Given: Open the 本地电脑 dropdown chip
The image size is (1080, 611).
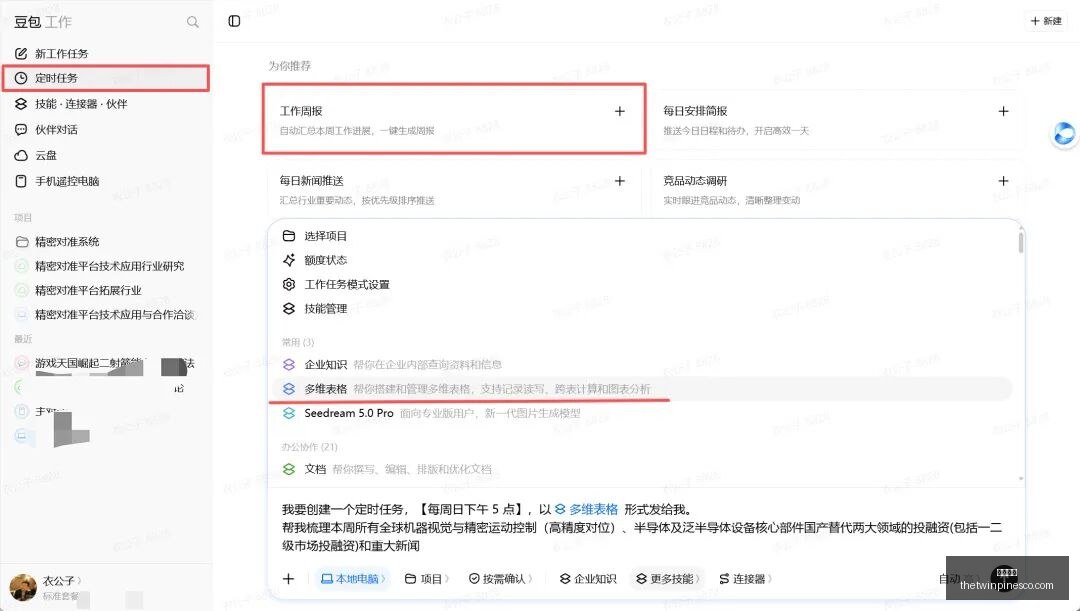Looking at the screenshot, I should [353, 579].
